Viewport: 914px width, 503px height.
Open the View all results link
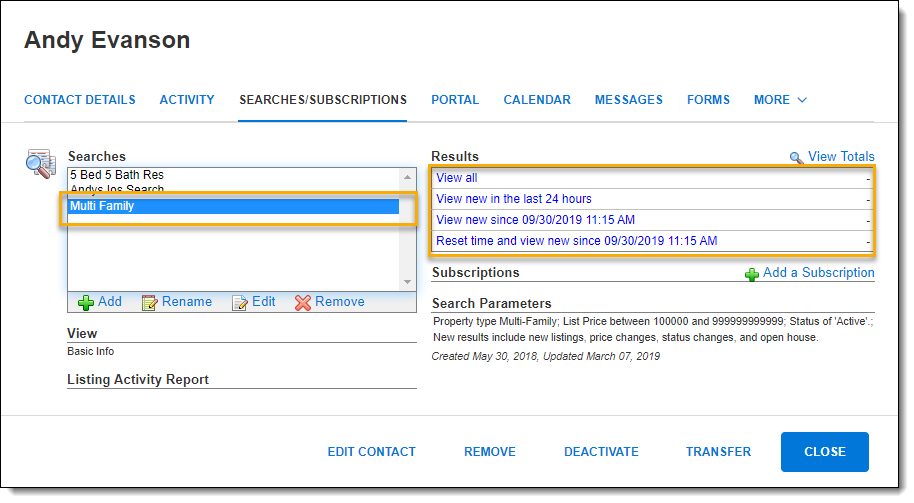(457, 178)
